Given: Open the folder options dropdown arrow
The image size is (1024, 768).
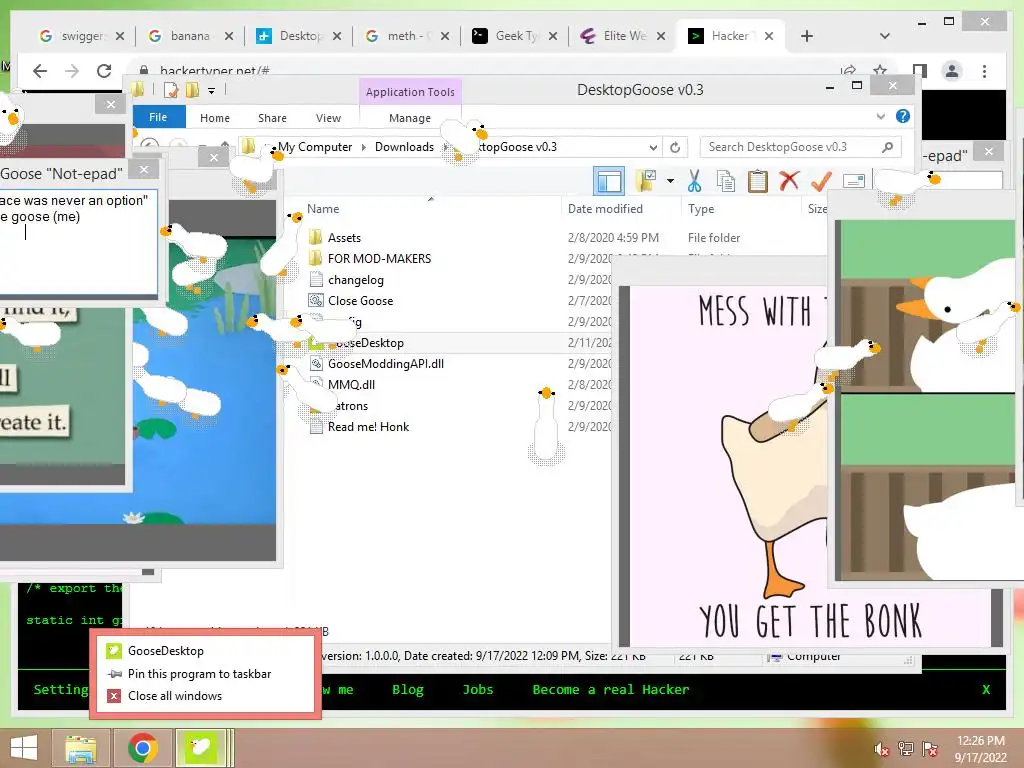Looking at the screenshot, I should pyautogui.click(x=670, y=181).
